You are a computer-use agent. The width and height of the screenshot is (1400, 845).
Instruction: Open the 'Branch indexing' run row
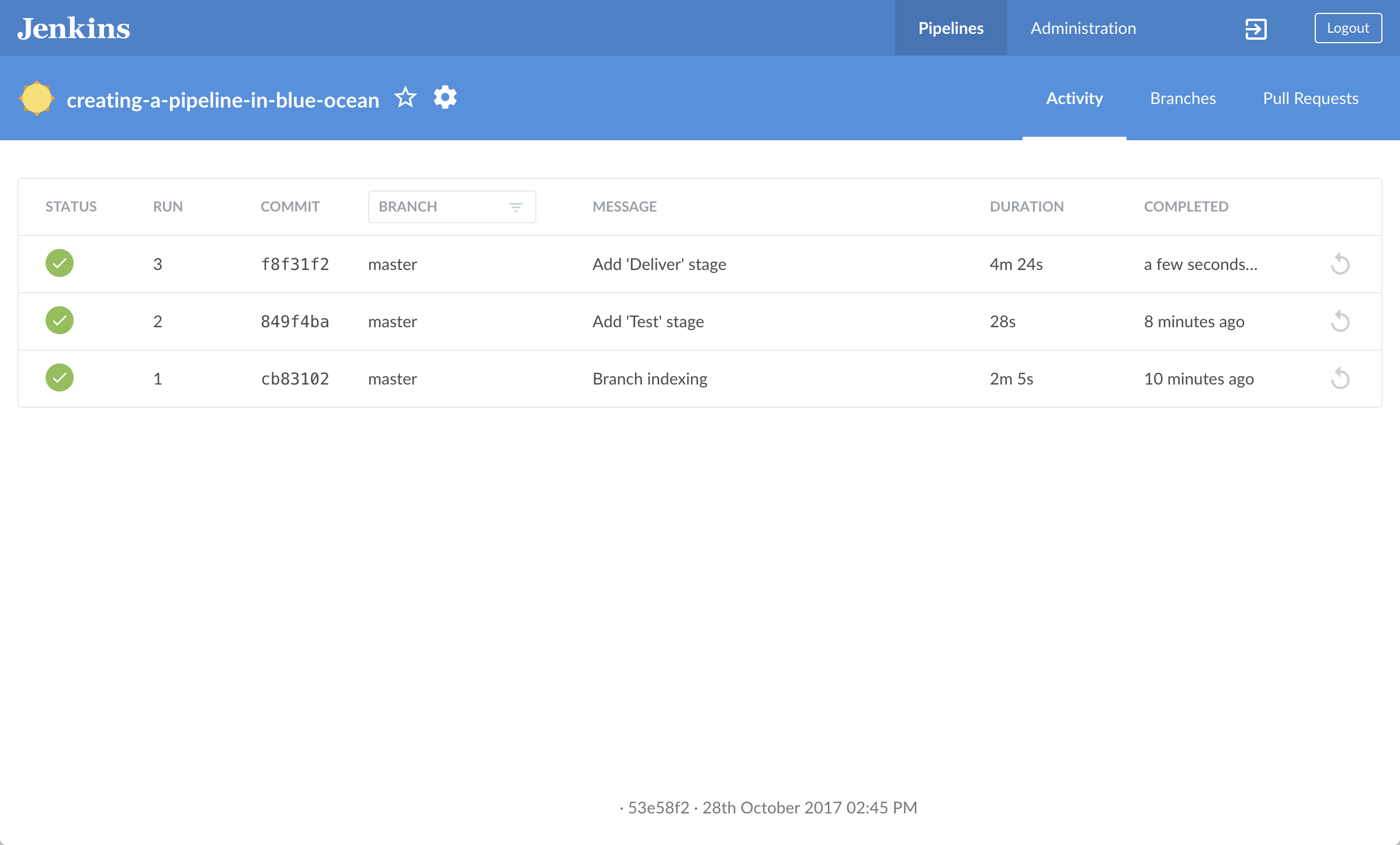(650, 379)
